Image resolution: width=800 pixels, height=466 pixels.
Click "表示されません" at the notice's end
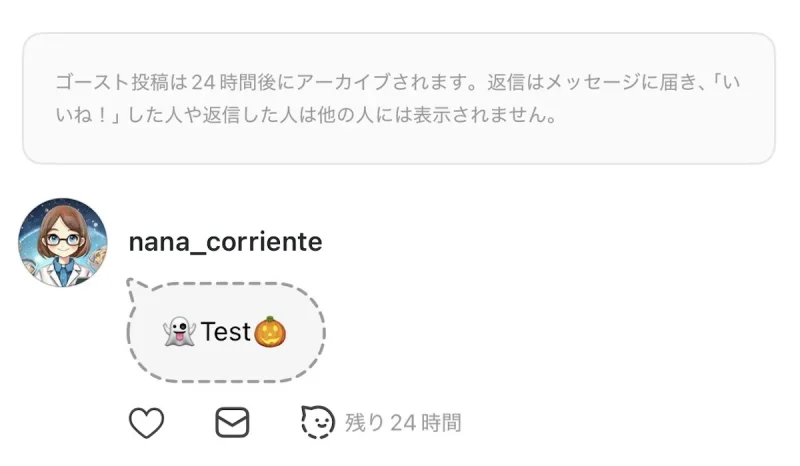tap(494, 115)
